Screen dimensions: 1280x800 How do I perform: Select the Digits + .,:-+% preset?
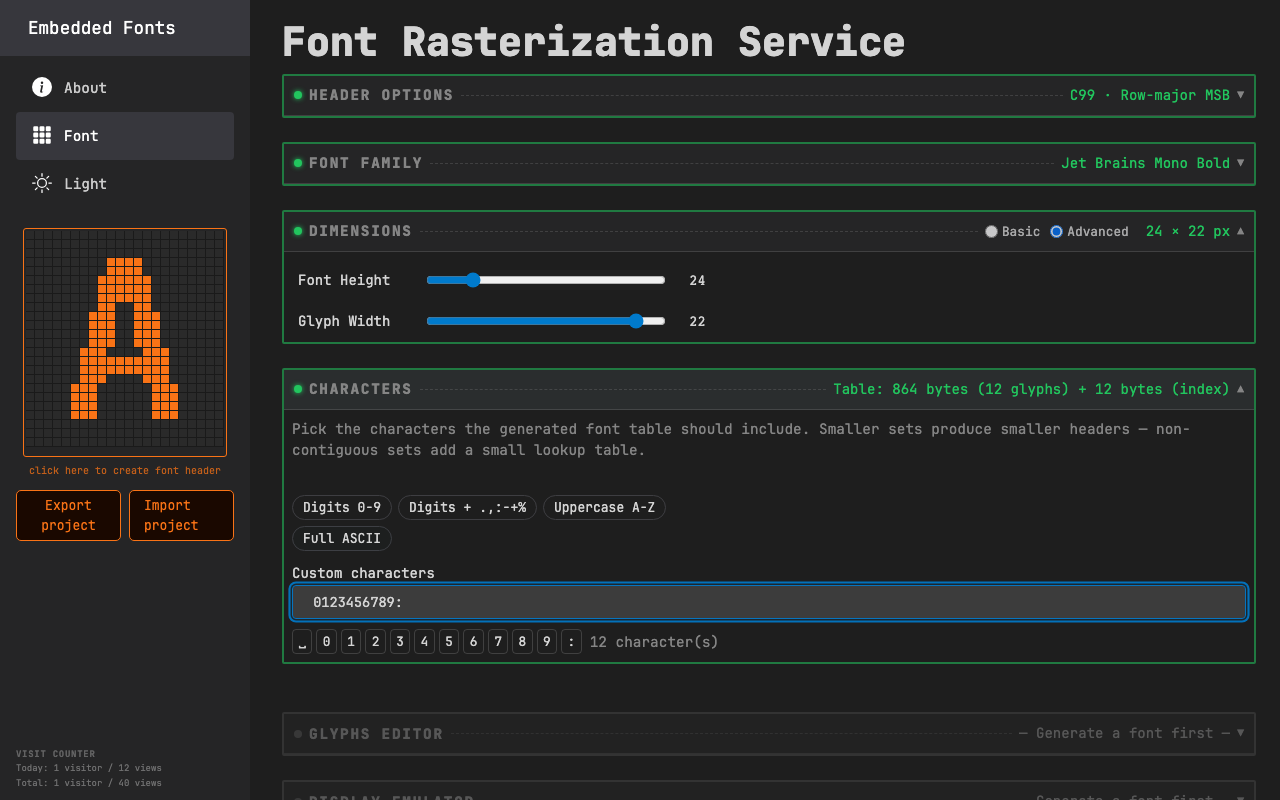click(467, 507)
